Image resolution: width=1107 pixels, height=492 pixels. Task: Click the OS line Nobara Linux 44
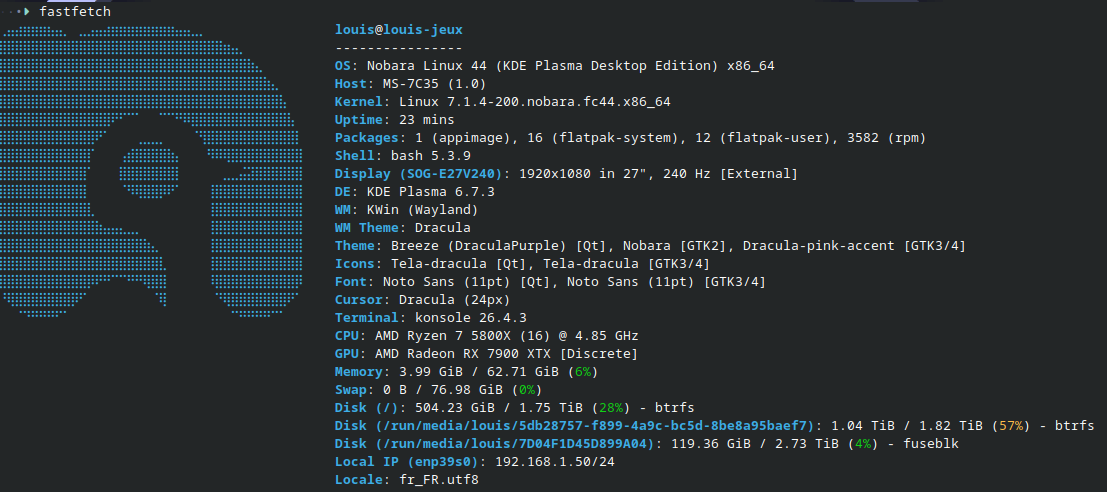point(554,66)
